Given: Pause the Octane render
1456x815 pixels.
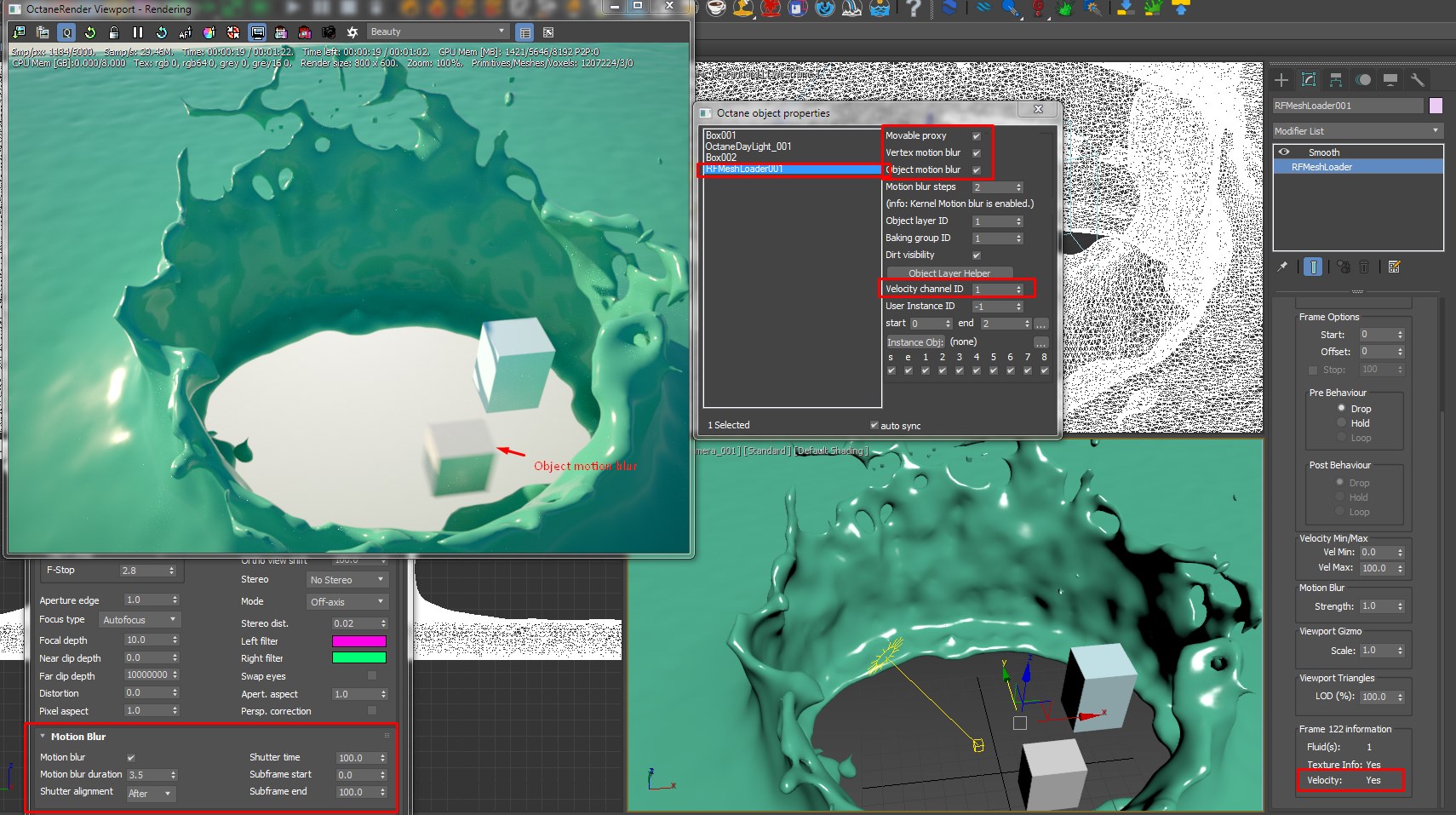Looking at the screenshot, I should (138, 32).
